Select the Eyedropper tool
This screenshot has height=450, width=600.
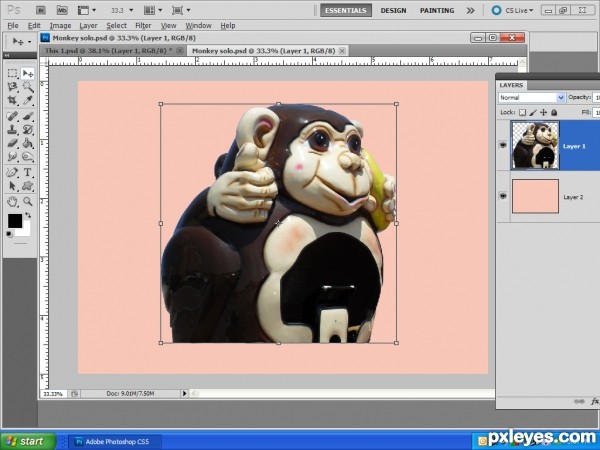pyautogui.click(x=28, y=100)
